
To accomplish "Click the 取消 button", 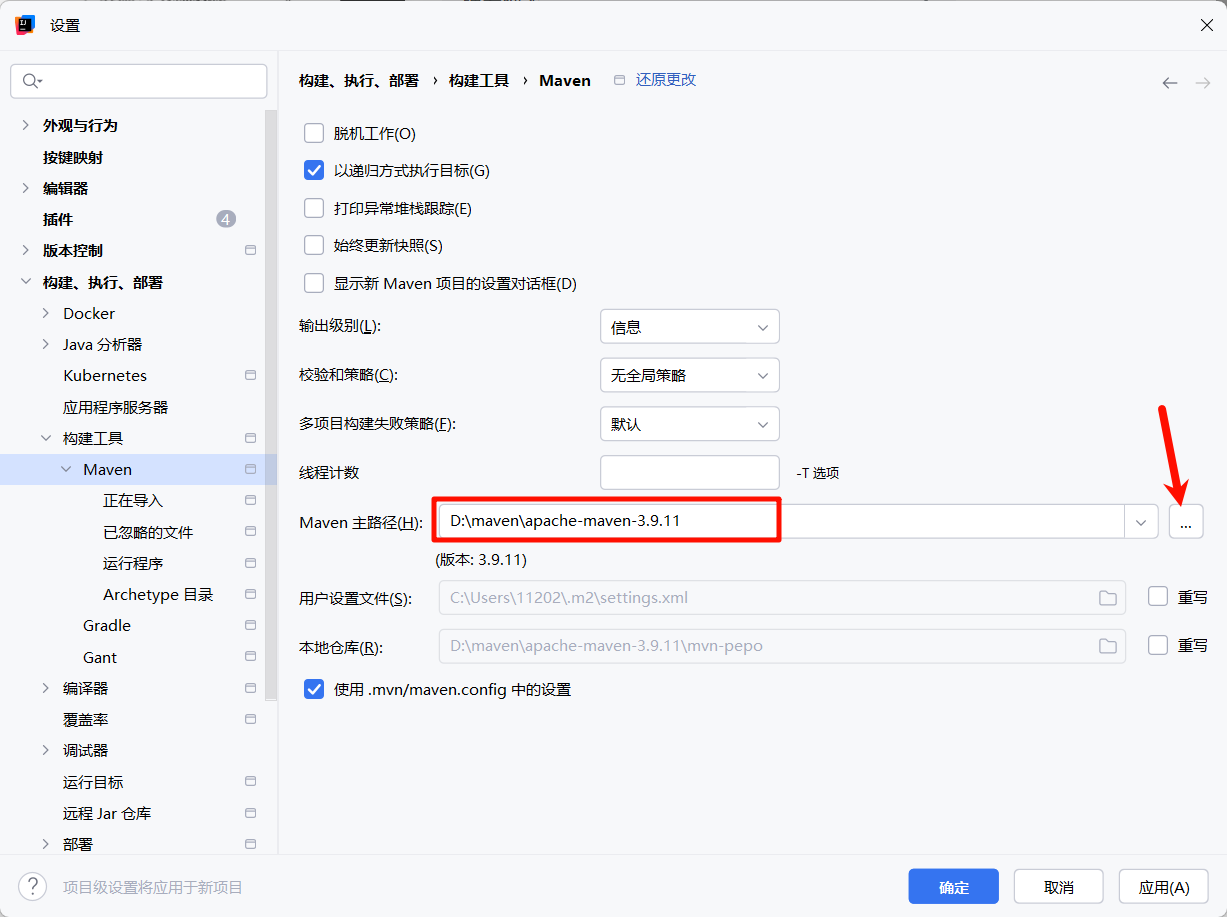I will 1059,887.
